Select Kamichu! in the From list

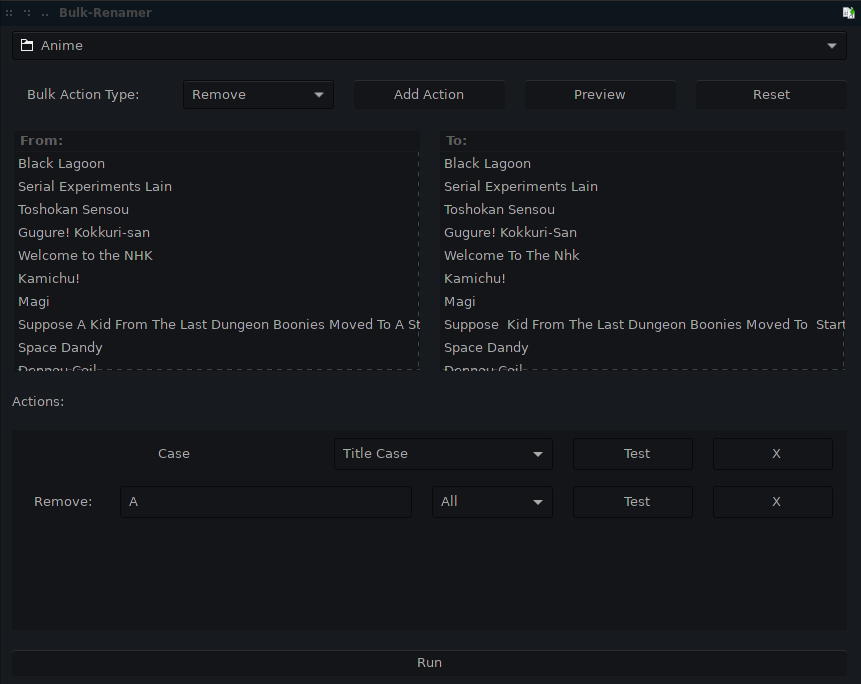pyautogui.click(x=217, y=279)
